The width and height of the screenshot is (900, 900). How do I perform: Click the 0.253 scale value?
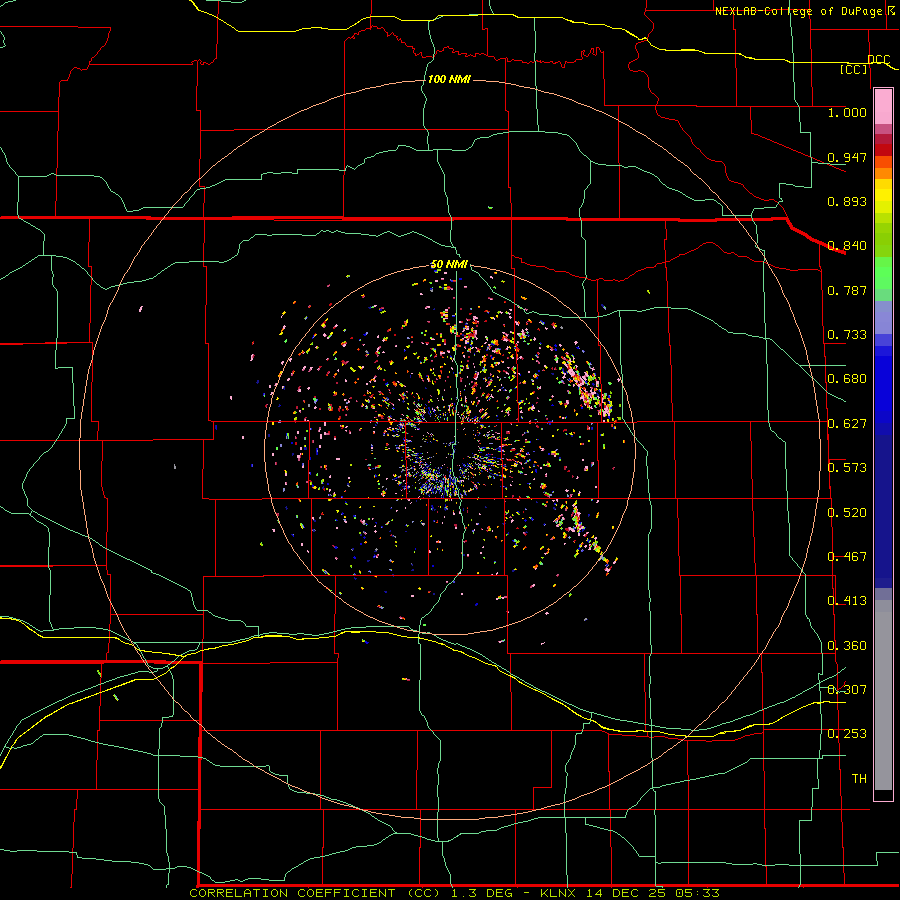coord(847,734)
